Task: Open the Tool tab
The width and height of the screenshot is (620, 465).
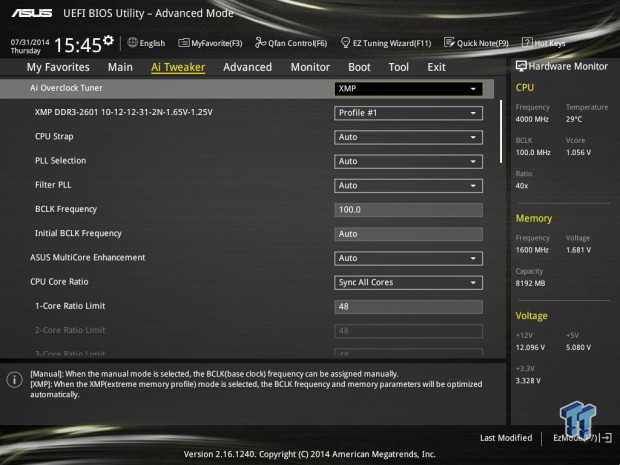Action: (399, 67)
